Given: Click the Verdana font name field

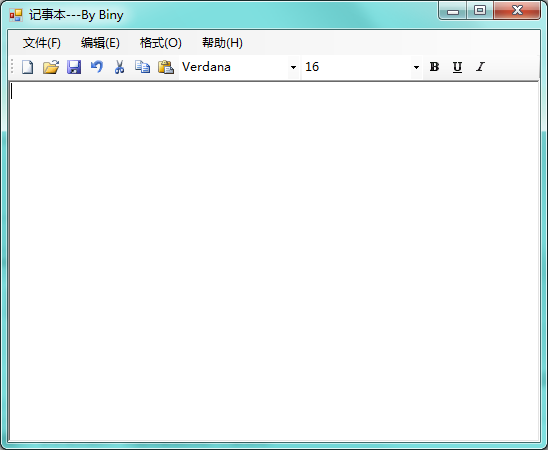Looking at the screenshot, I should tap(233, 67).
